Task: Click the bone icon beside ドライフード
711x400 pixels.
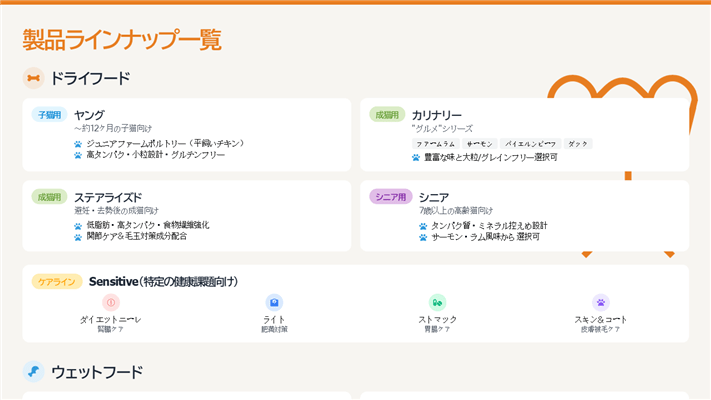Action: [x=34, y=78]
